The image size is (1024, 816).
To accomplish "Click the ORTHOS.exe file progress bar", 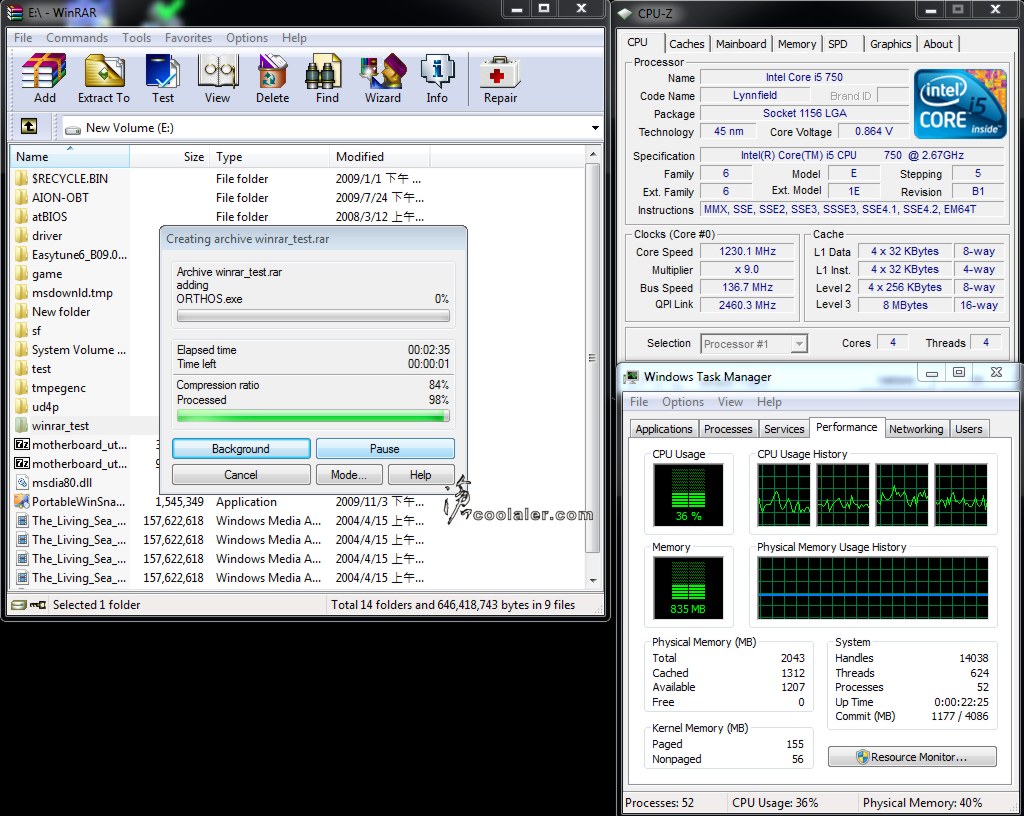I will (313, 316).
